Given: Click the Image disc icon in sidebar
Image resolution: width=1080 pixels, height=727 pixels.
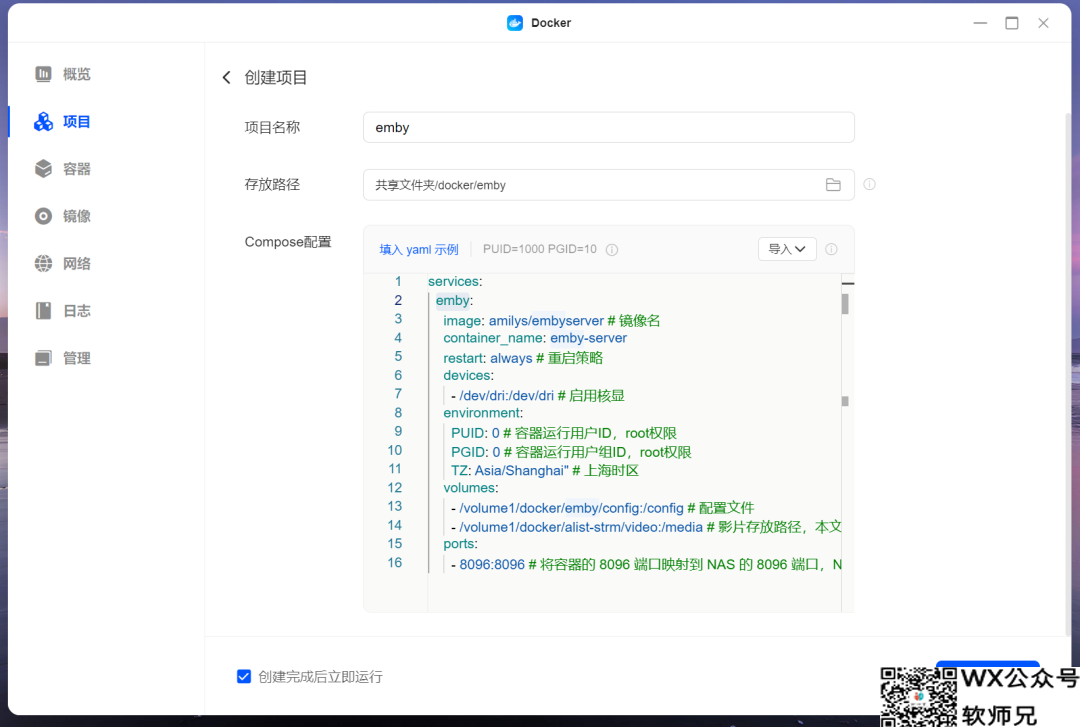Looking at the screenshot, I should (43, 216).
